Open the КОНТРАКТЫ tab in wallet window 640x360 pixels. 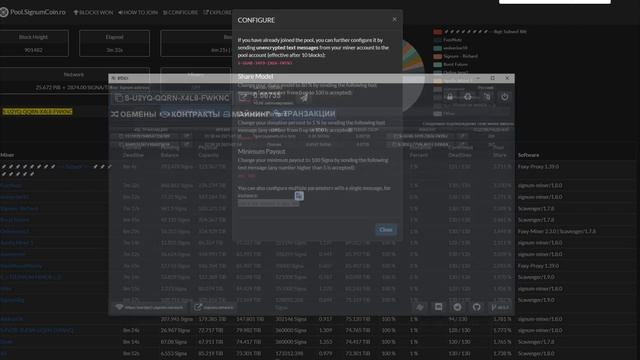[190, 114]
